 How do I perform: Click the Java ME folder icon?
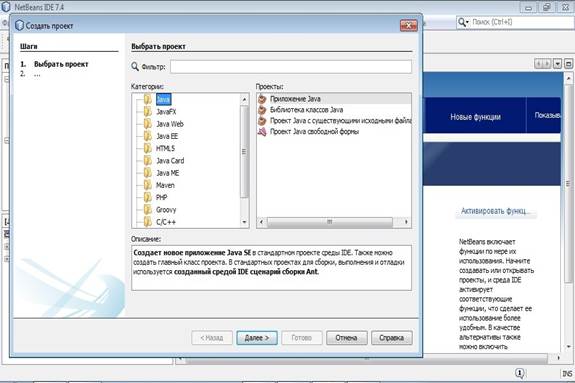[x=148, y=173]
